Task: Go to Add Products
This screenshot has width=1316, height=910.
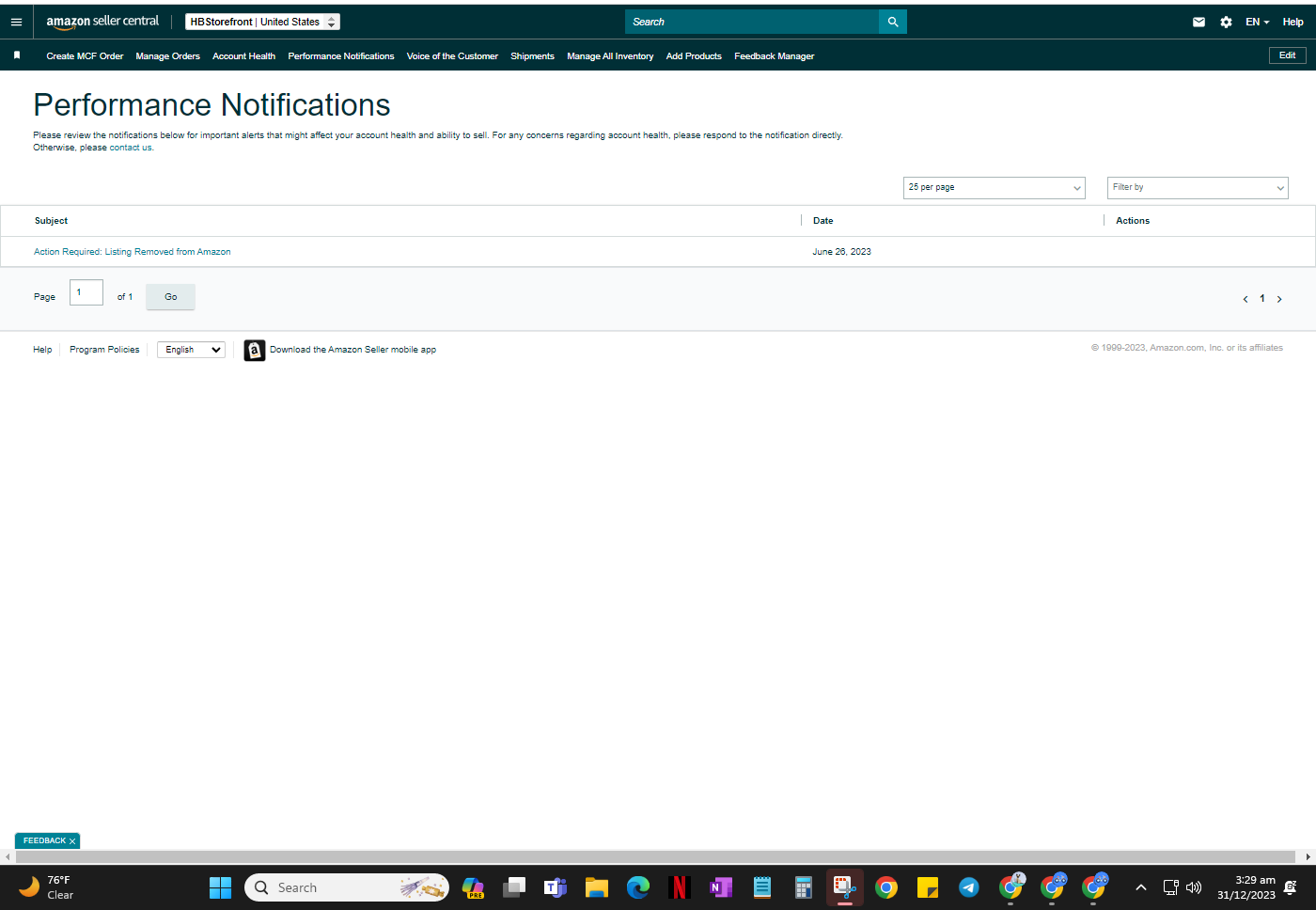Action: click(x=694, y=56)
